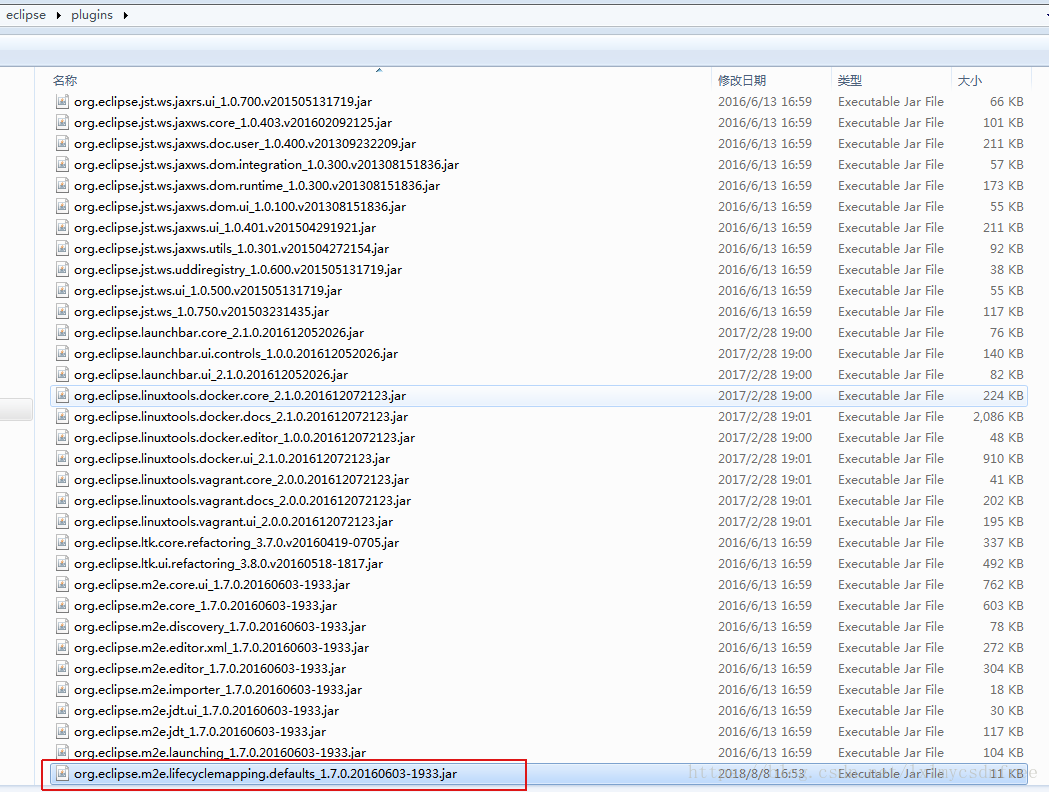
Task: Click jar icon of ltk.ui.refactoring file
Action: coord(62,564)
